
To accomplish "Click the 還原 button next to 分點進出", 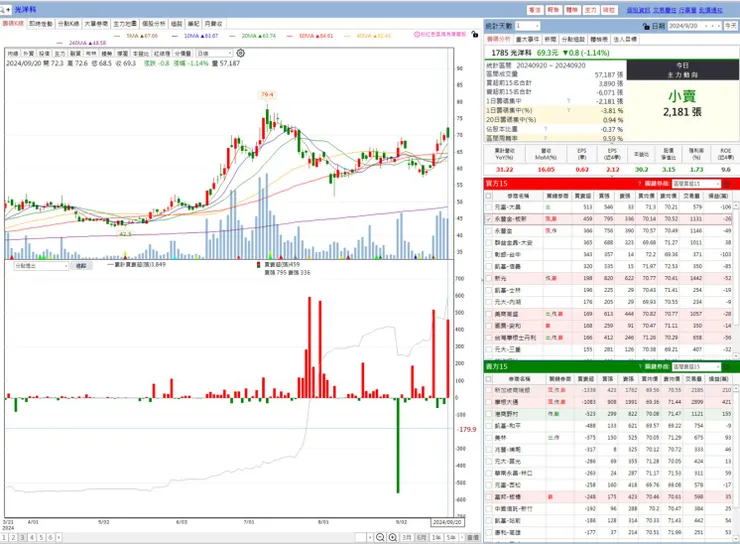I will tap(81, 266).
